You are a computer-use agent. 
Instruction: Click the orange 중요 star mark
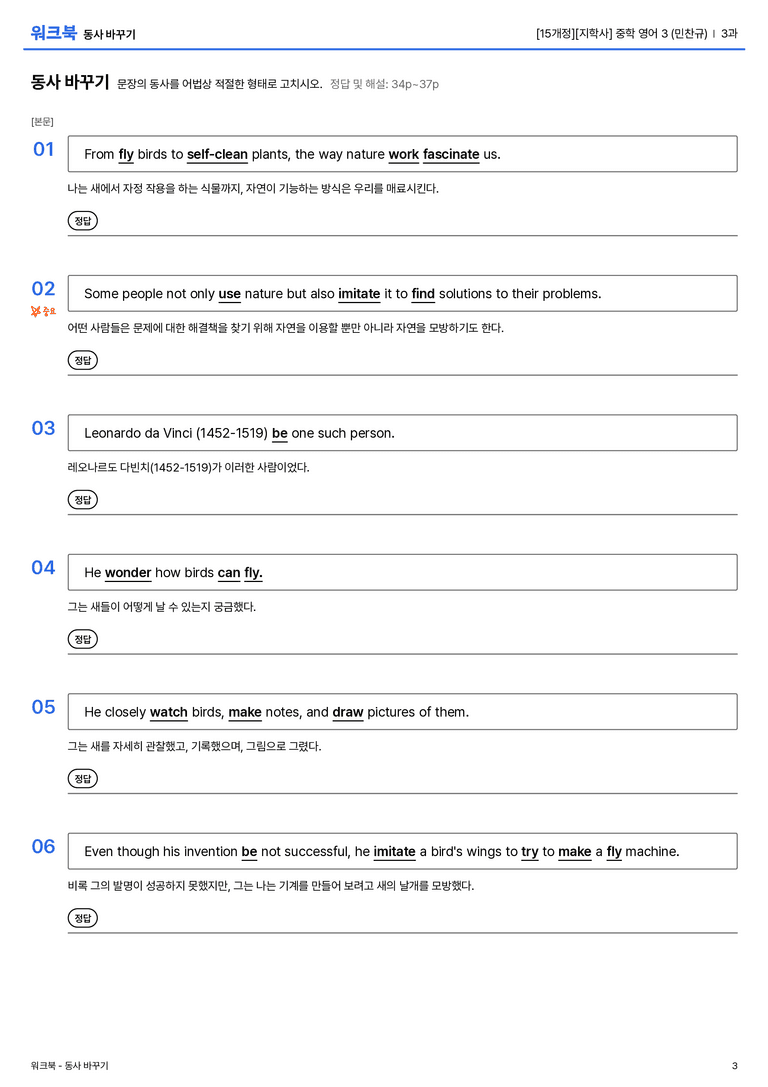point(43,311)
